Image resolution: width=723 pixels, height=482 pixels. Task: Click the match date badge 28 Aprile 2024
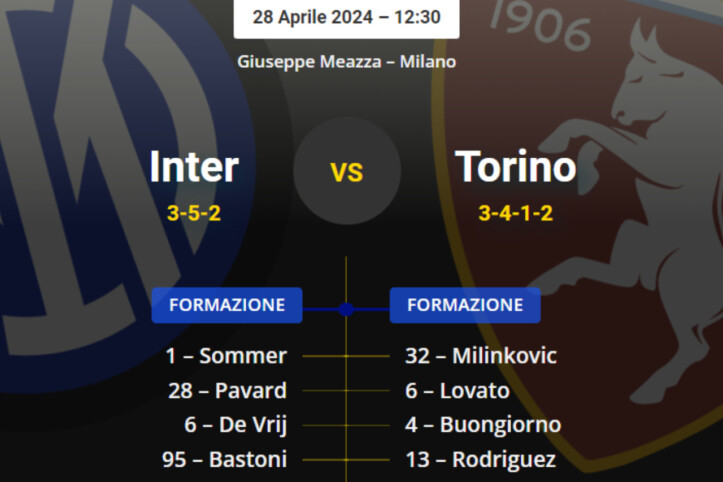pos(346,17)
